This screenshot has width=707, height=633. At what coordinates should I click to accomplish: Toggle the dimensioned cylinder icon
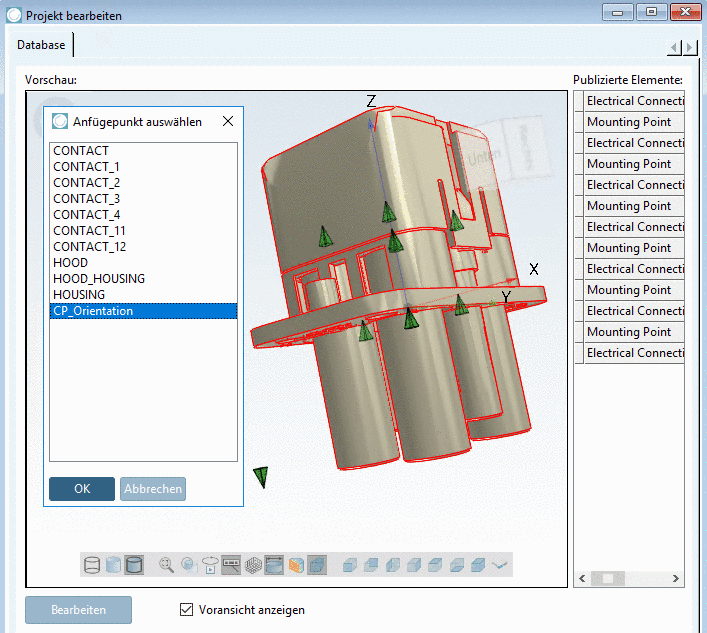coord(274,565)
